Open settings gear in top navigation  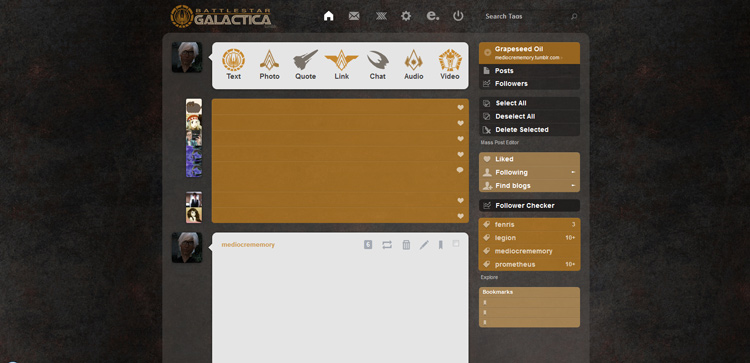click(406, 16)
